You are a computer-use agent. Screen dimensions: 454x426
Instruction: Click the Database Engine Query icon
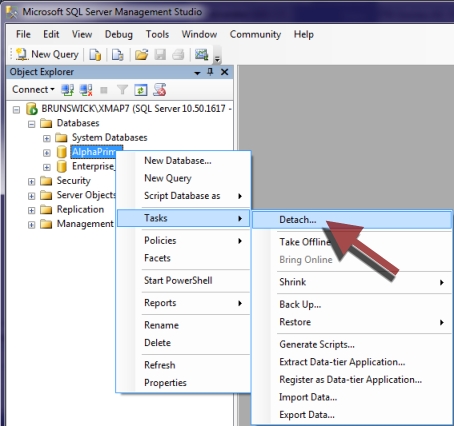click(x=95, y=55)
